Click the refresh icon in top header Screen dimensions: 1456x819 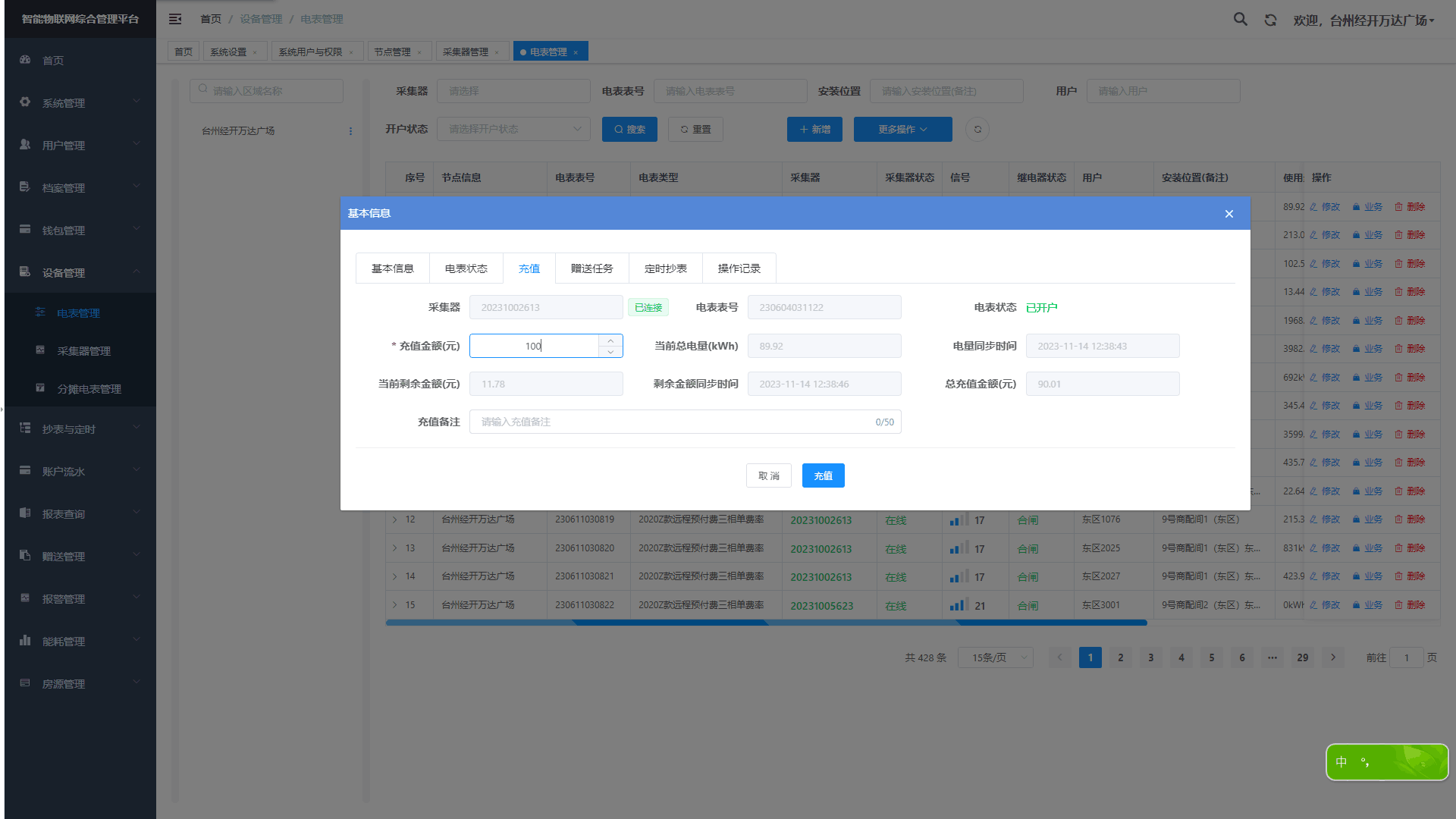point(1270,20)
